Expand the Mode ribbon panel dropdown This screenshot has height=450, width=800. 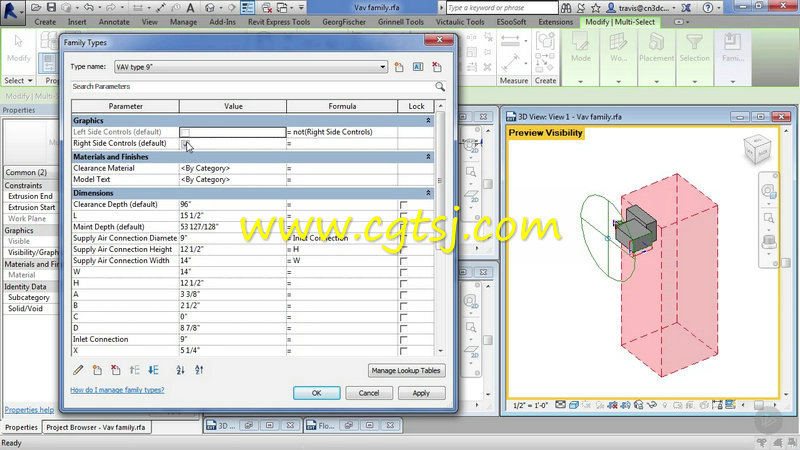point(581,82)
